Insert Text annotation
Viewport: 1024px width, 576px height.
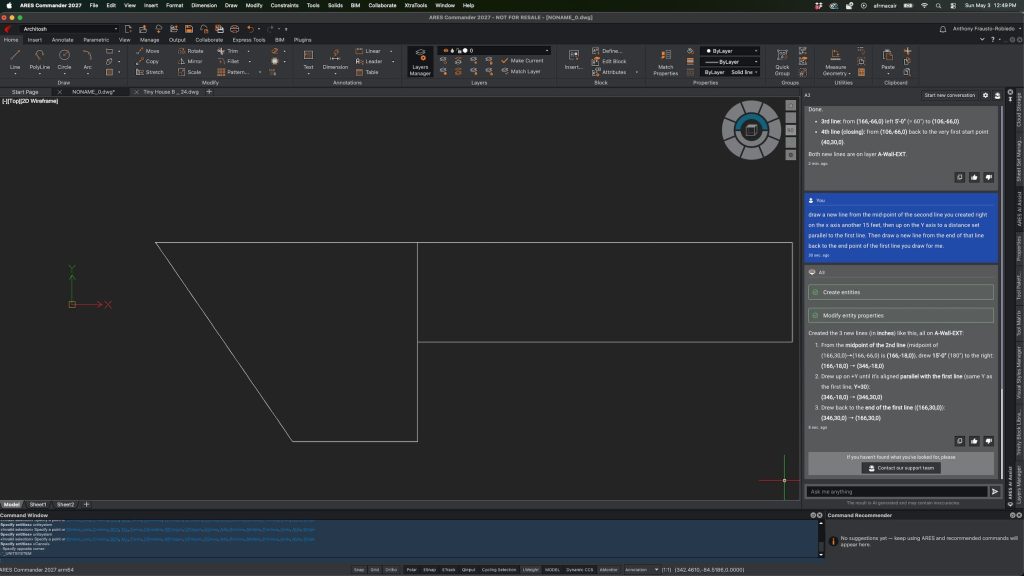(308, 59)
